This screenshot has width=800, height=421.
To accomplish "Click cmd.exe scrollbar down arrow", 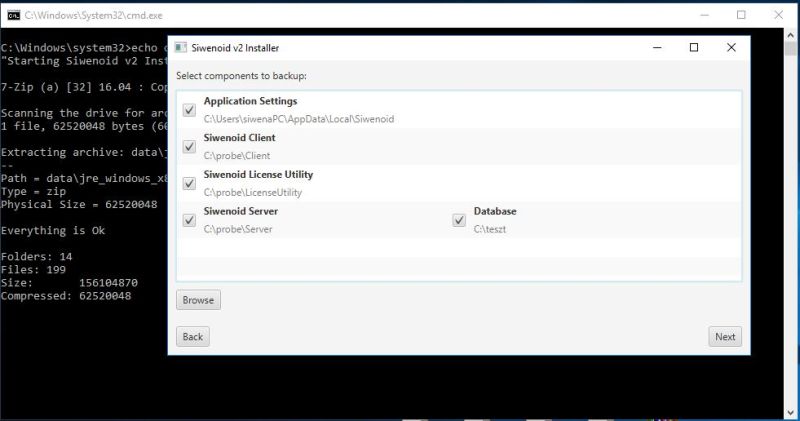I will click(x=791, y=413).
